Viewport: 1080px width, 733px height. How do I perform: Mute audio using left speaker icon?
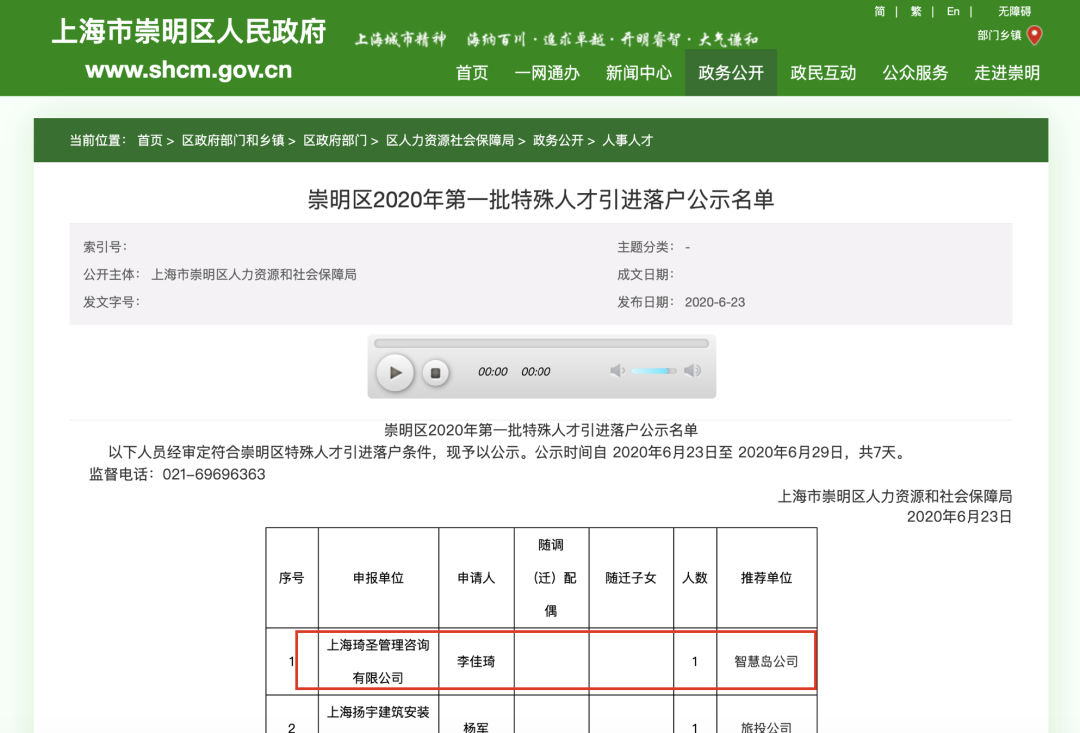pos(617,371)
